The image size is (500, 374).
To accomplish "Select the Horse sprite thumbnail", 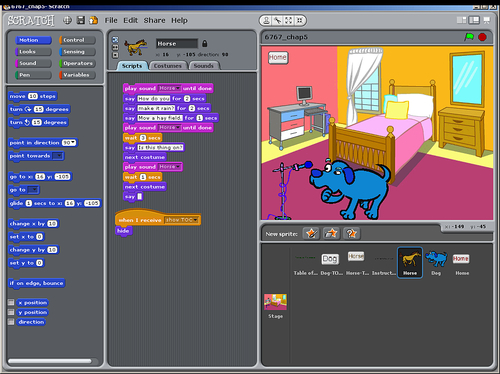I will [x=410, y=262].
